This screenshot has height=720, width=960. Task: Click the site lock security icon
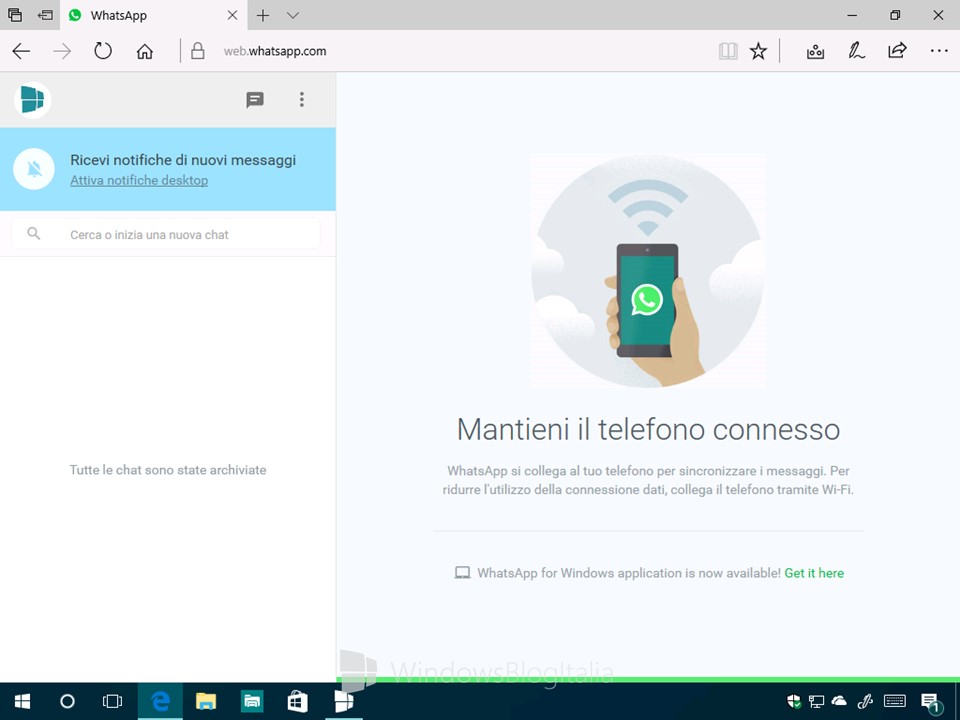point(197,51)
